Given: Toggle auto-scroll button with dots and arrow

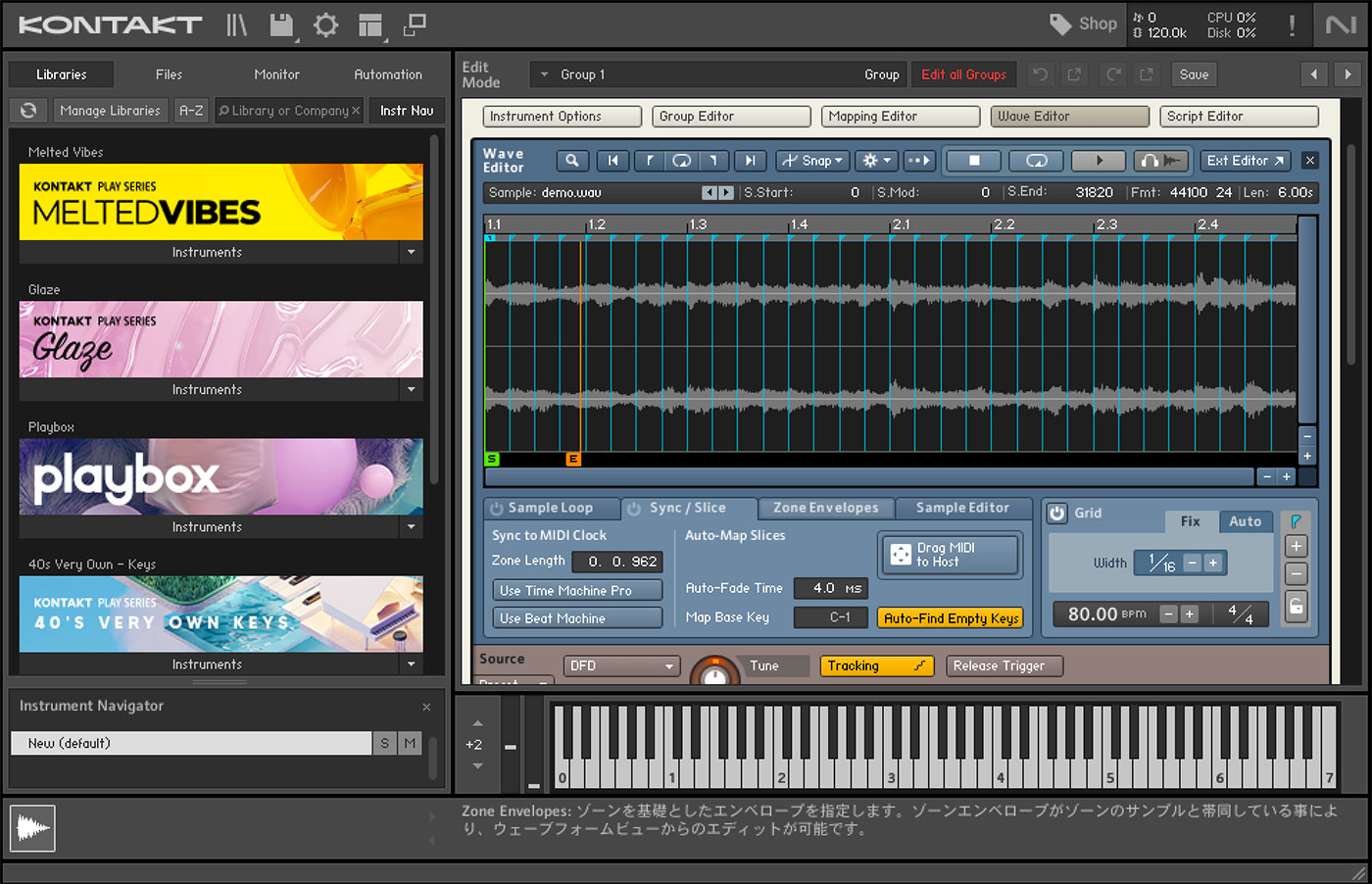Looking at the screenshot, I should pos(918,161).
